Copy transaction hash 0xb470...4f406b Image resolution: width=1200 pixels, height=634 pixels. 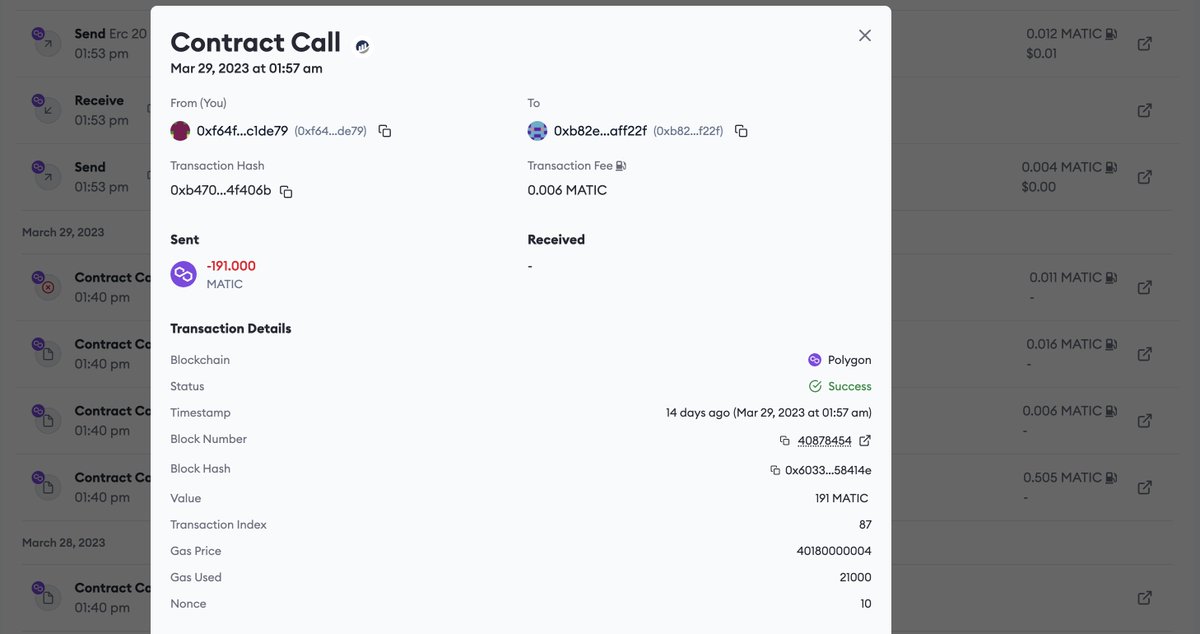pyautogui.click(x=286, y=191)
